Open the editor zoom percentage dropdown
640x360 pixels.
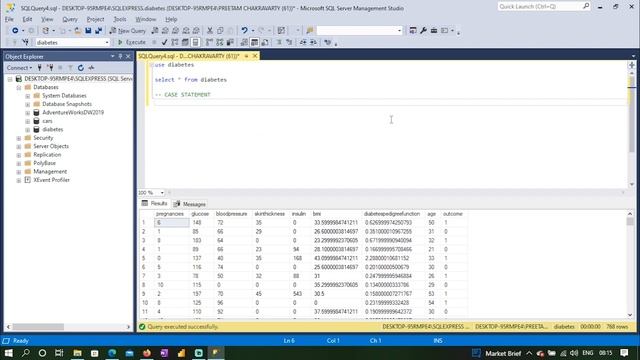coord(162,193)
